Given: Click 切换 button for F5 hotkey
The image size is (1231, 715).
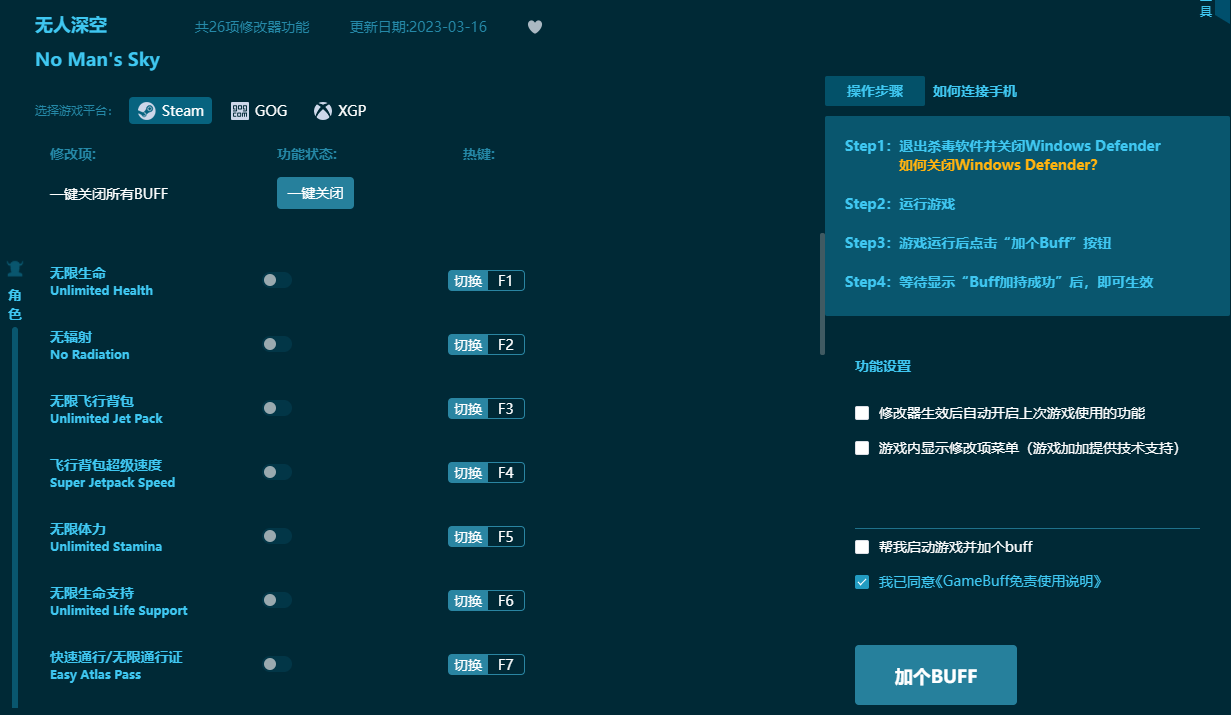Looking at the screenshot, I should point(468,537).
